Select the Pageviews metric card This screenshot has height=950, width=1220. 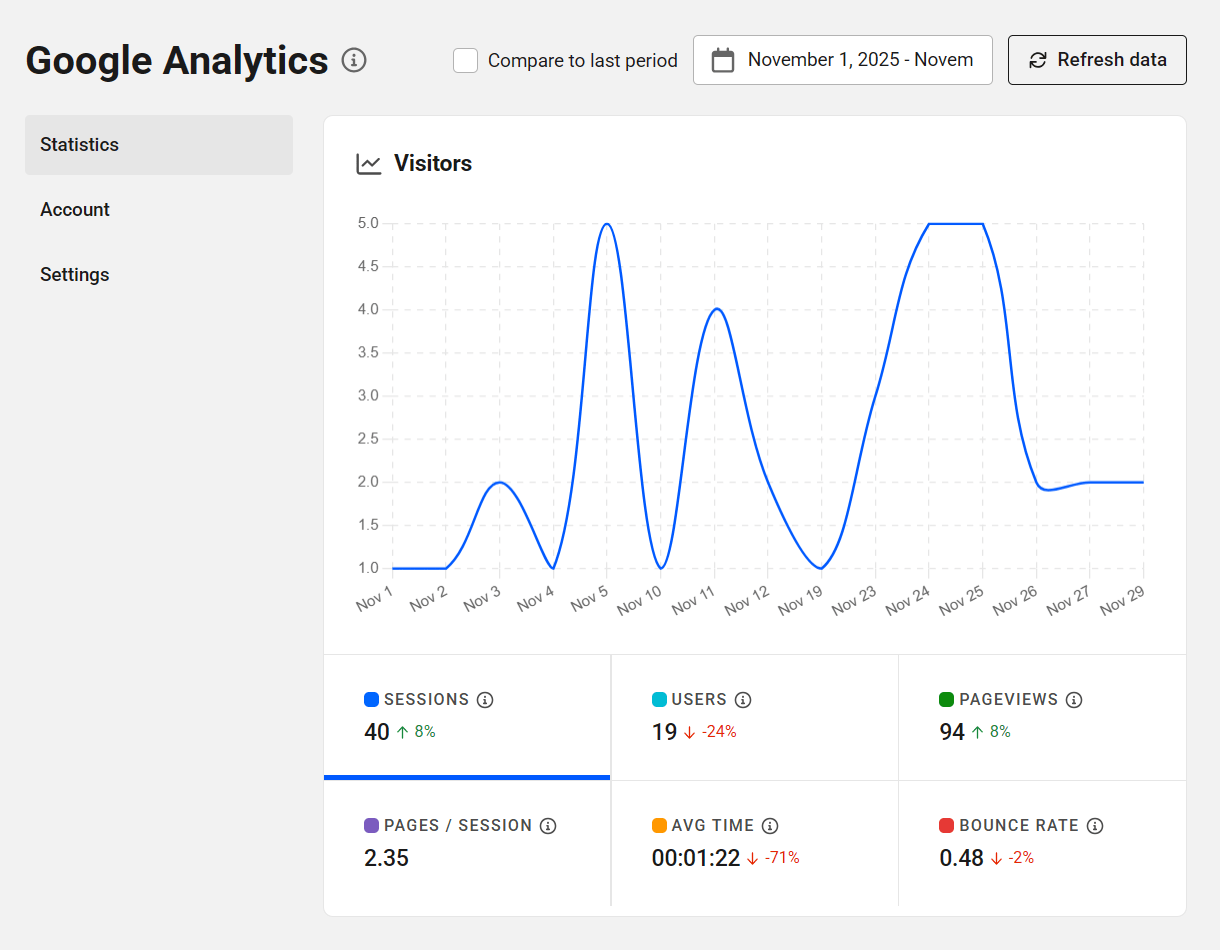point(1043,717)
